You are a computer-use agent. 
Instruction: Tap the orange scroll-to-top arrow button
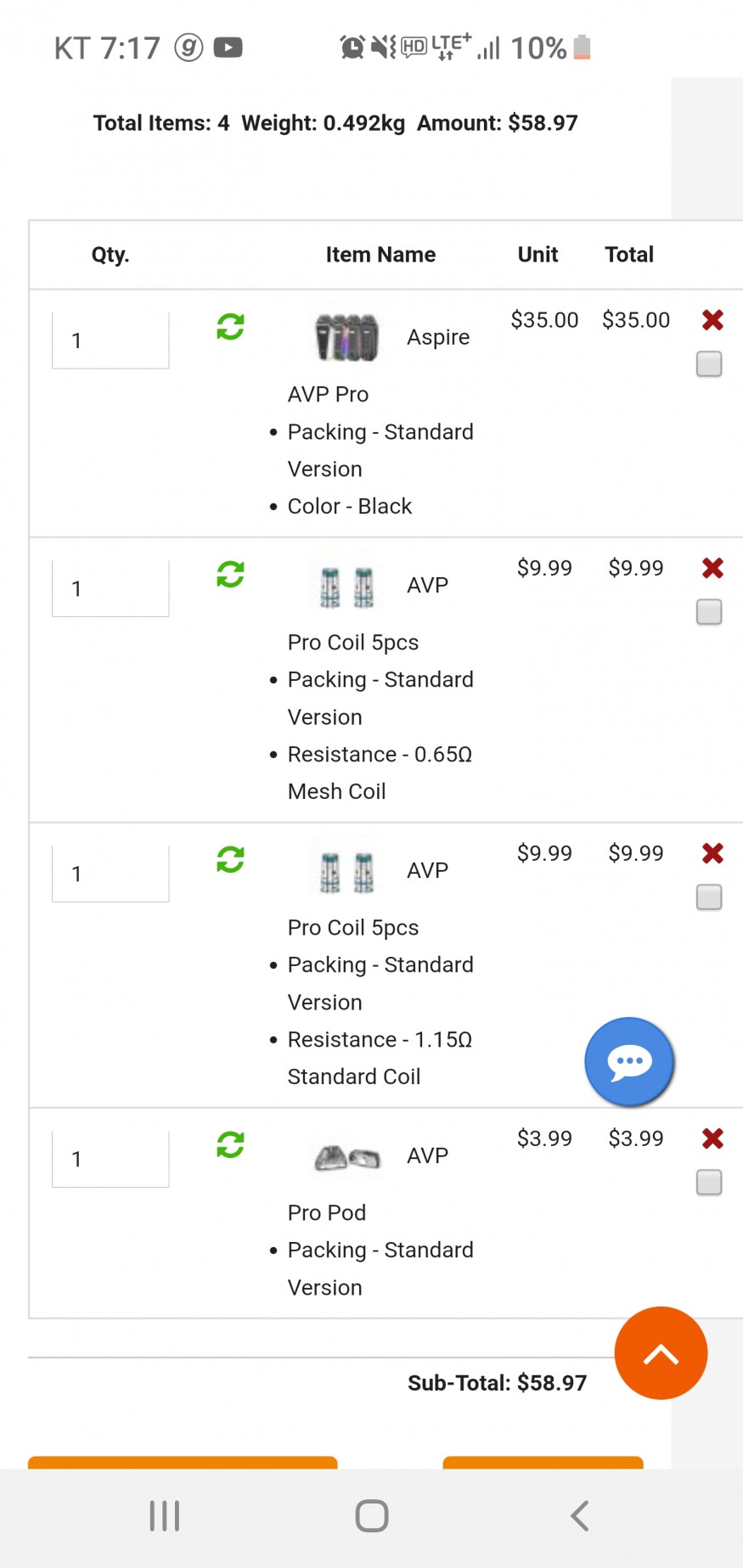tap(661, 1353)
